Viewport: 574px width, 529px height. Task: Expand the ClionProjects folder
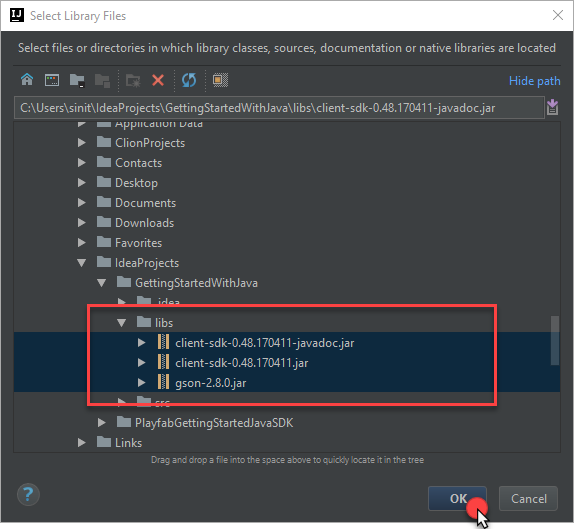click(x=82, y=142)
